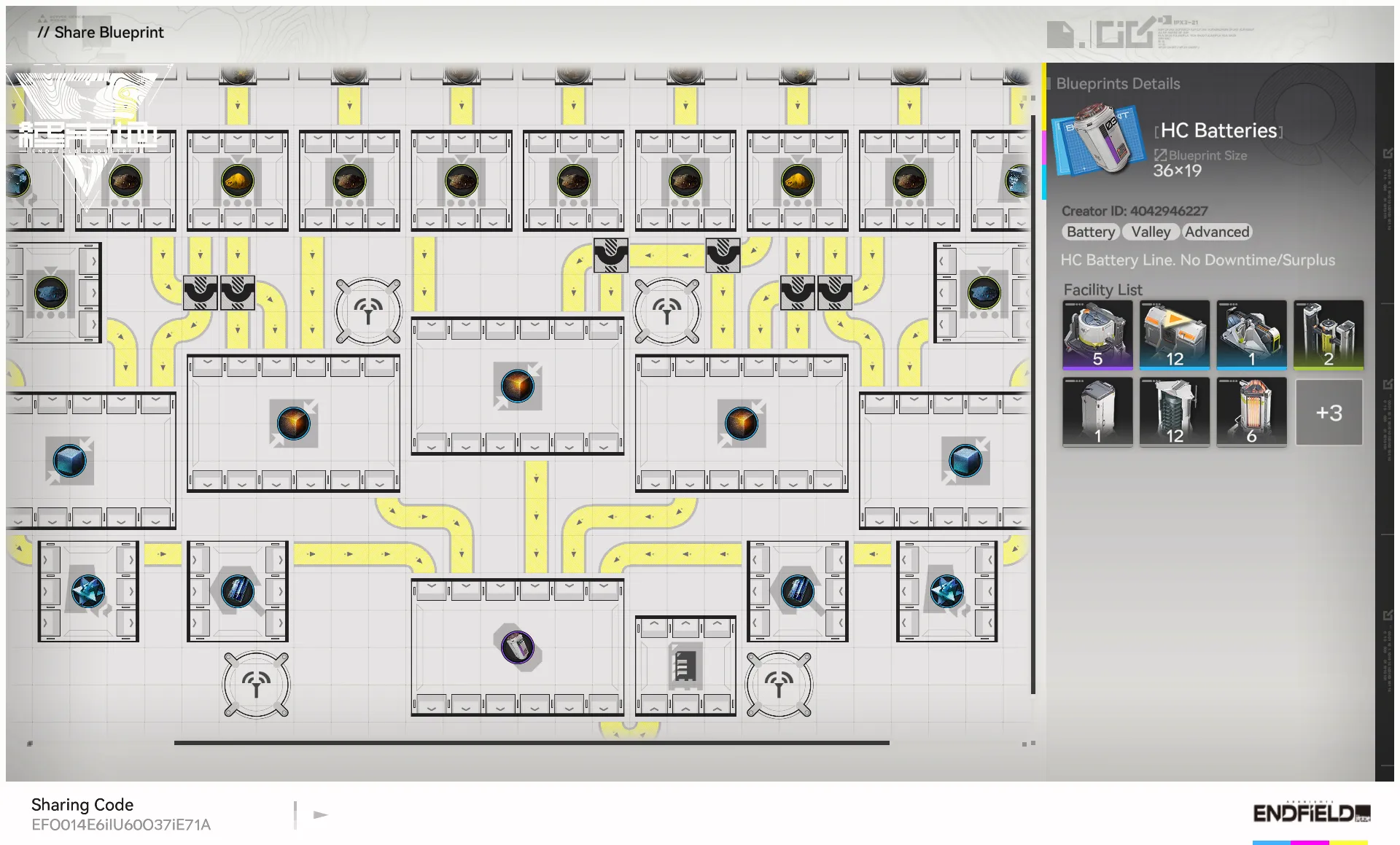Select the blue ore icon in left-side machine

click(x=51, y=293)
